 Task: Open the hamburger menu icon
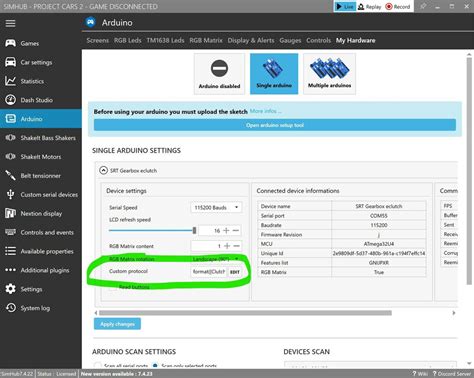coord(10,23)
